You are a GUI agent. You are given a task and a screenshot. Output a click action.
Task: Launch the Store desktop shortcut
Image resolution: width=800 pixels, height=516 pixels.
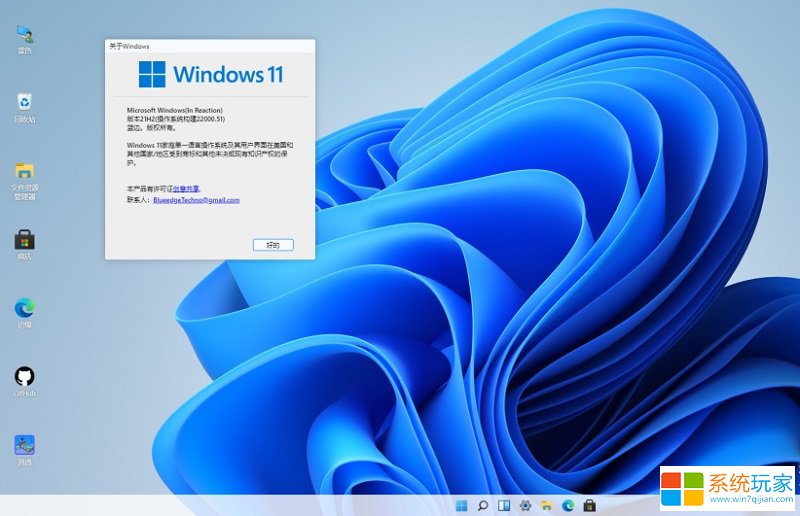tap(24, 245)
